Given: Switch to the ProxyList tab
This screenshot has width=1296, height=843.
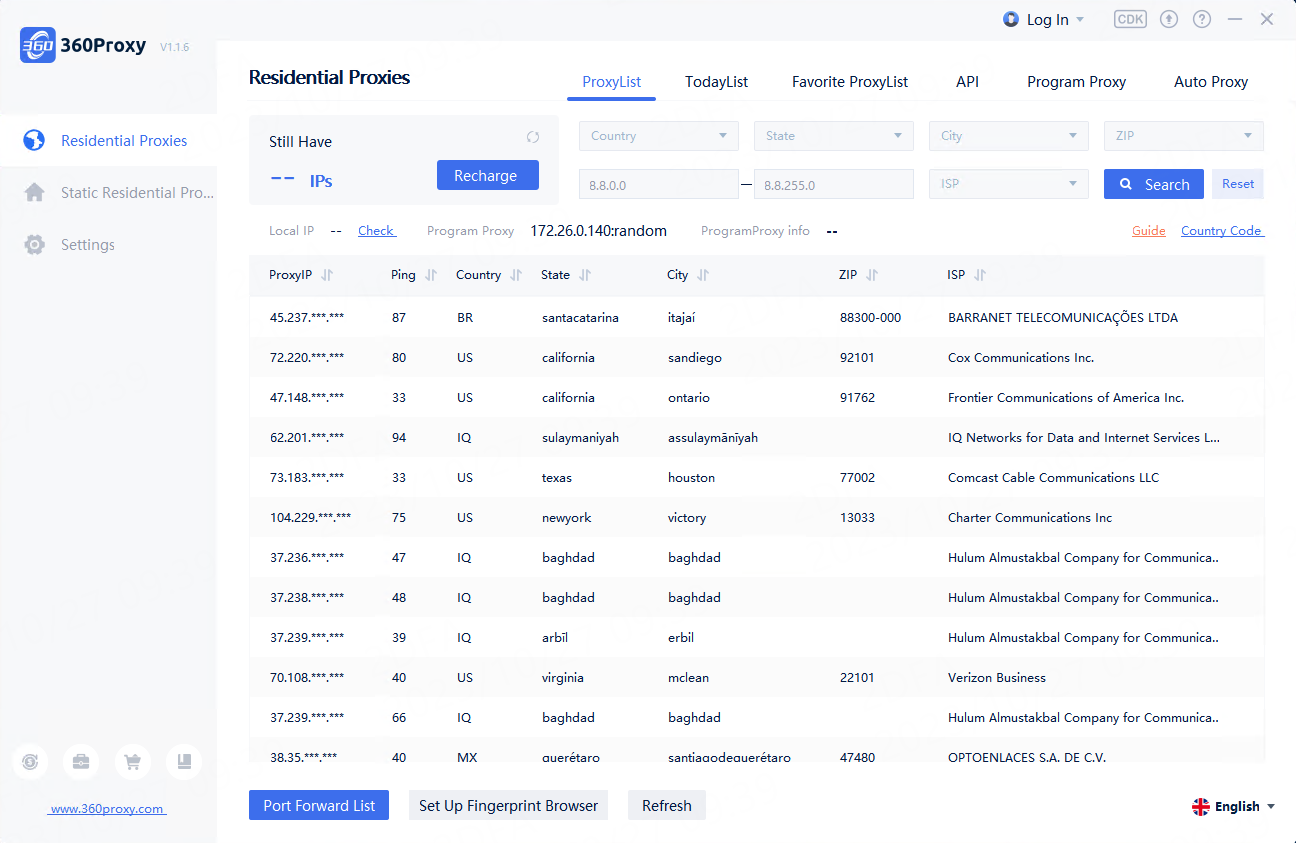Looking at the screenshot, I should coord(612,82).
